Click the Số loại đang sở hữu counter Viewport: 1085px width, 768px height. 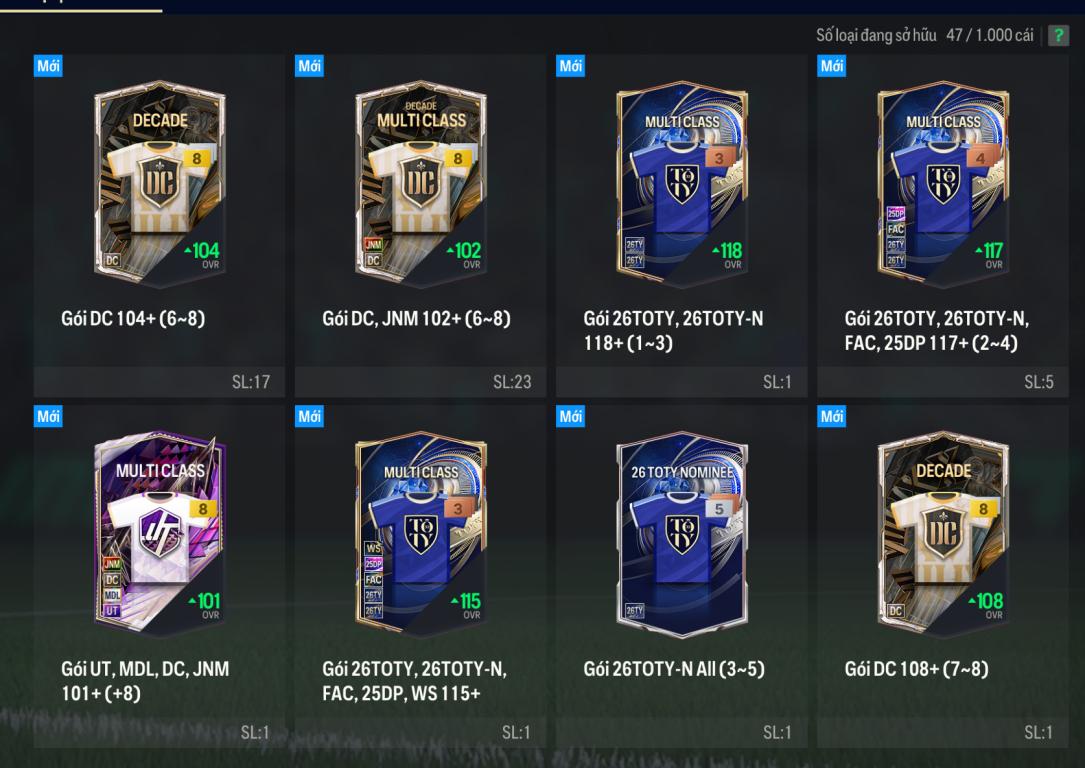click(x=924, y=35)
